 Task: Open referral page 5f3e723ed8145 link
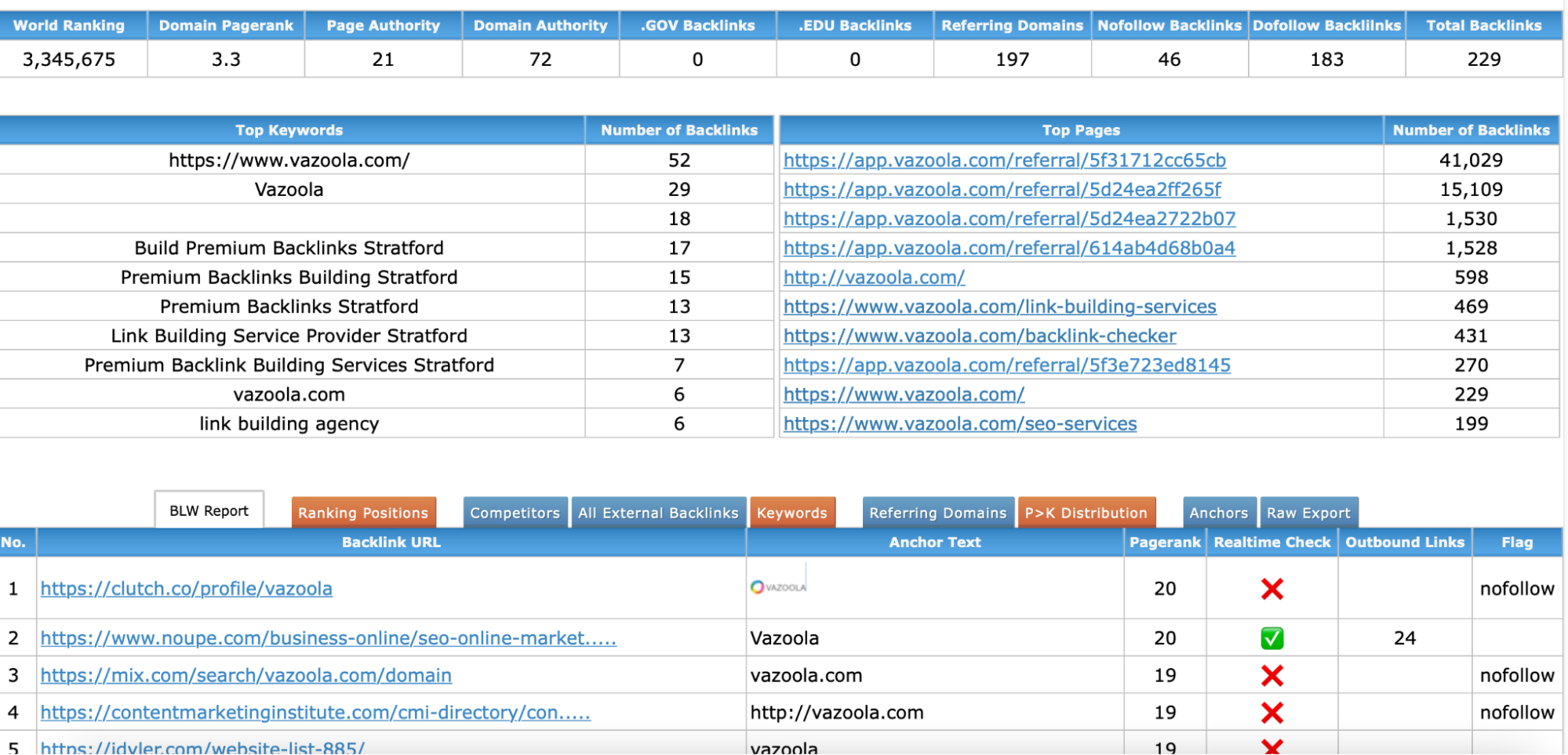[x=1007, y=365]
